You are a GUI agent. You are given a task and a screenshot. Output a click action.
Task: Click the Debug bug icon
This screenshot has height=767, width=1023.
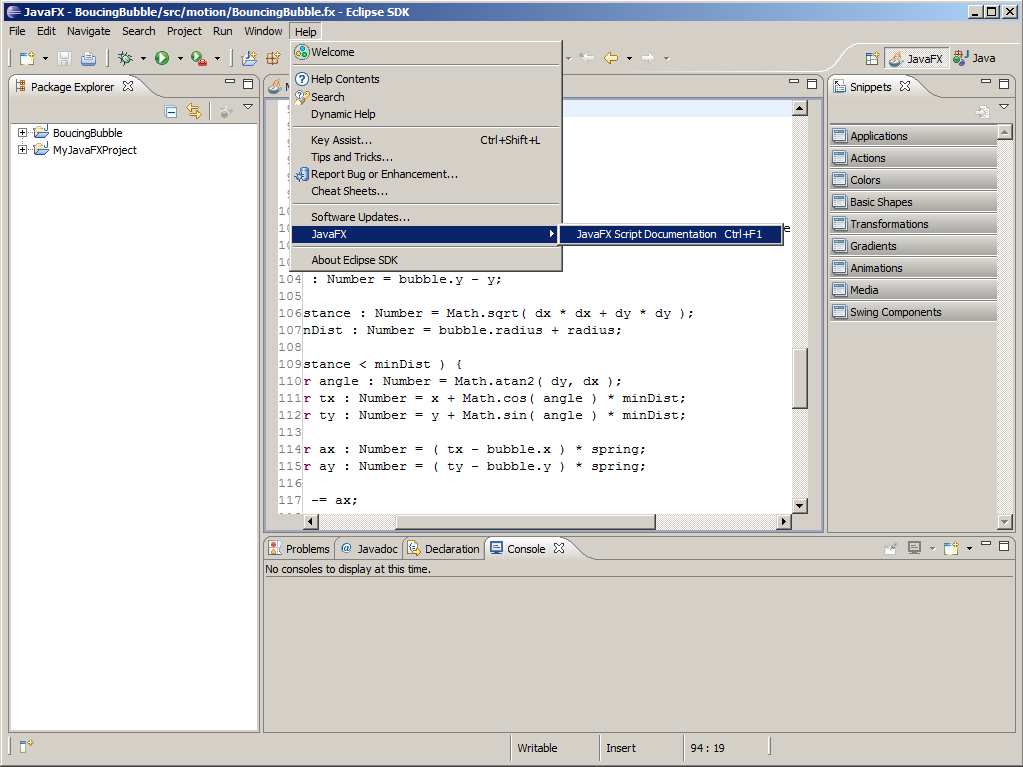coord(126,58)
